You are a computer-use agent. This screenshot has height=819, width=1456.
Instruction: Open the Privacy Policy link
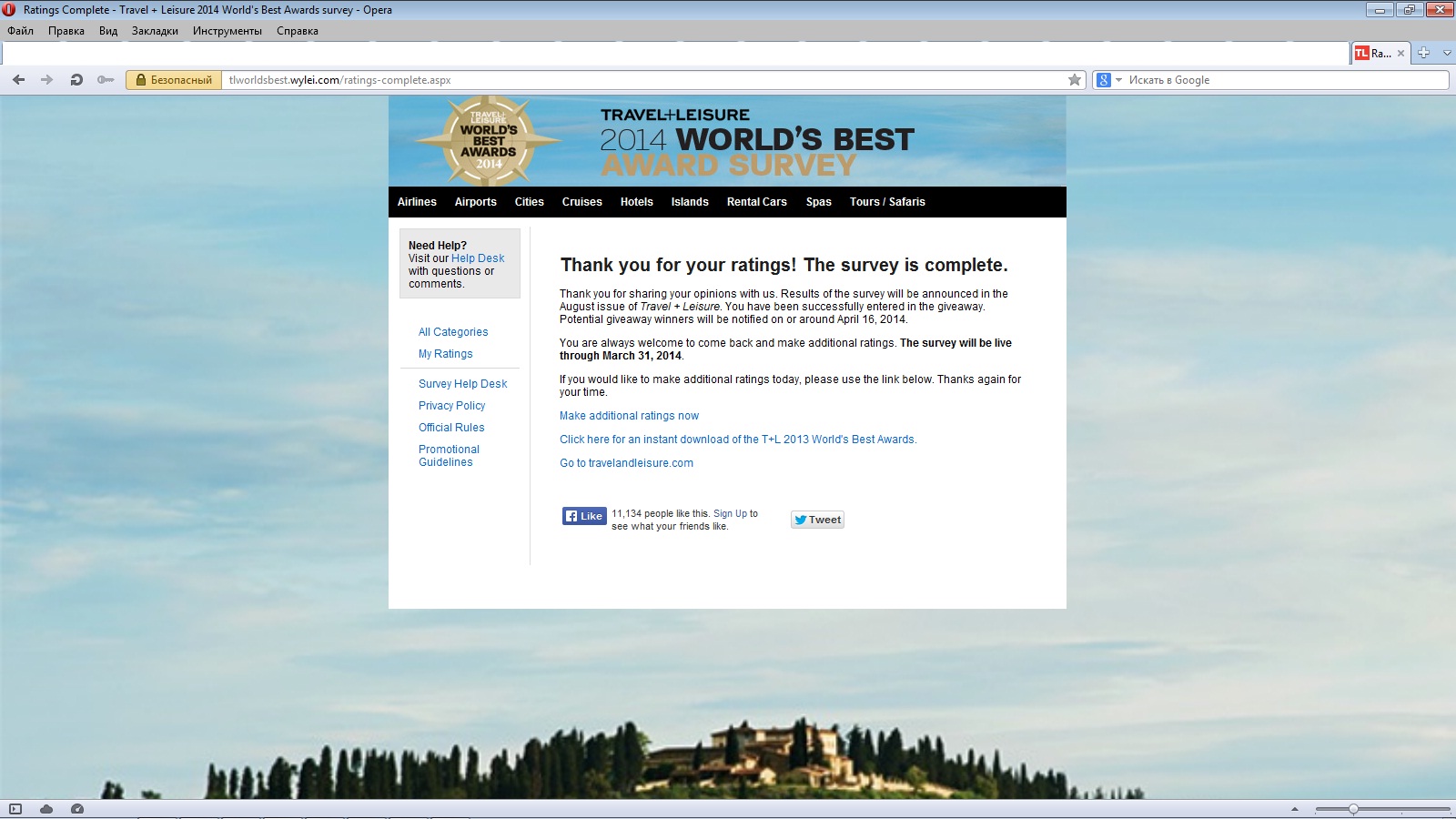(452, 406)
